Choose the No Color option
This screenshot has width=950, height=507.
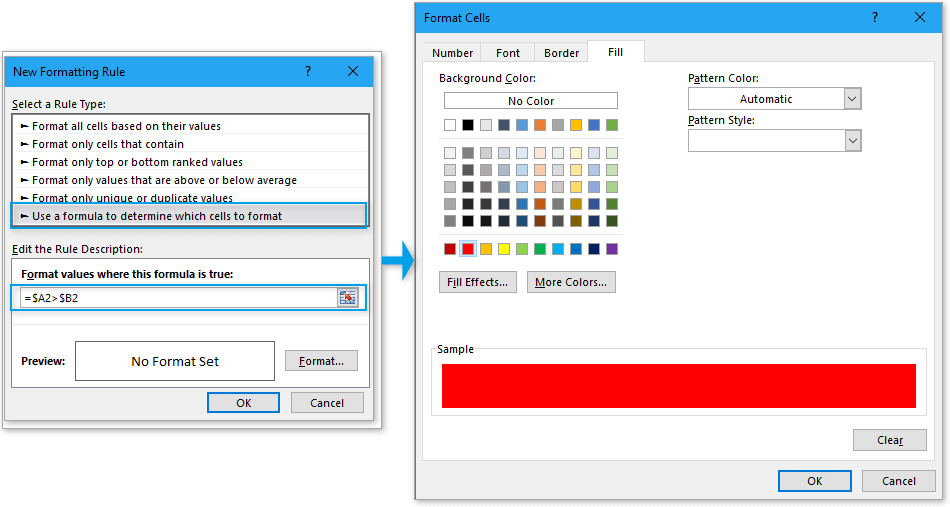pyautogui.click(x=530, y=101)
